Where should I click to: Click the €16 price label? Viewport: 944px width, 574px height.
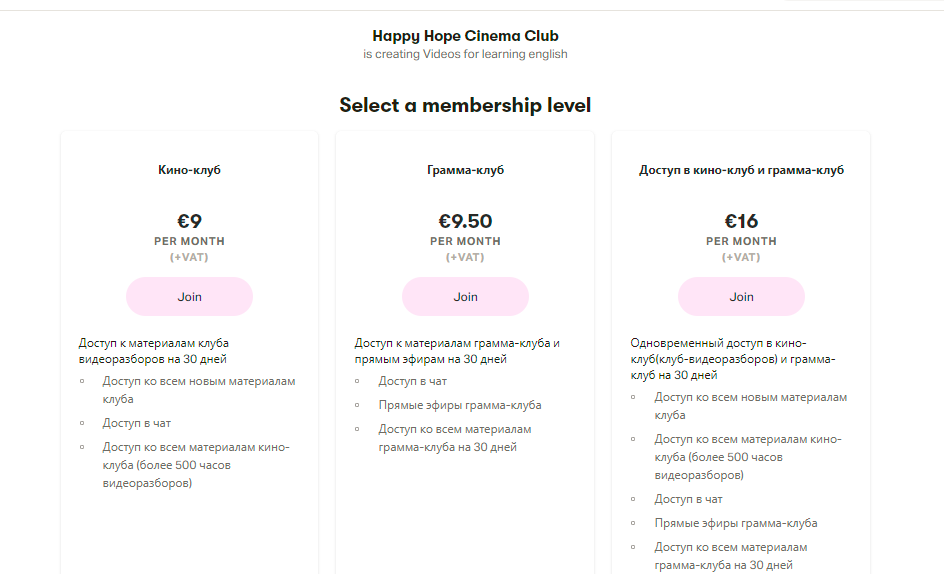(x=741, y=221)
